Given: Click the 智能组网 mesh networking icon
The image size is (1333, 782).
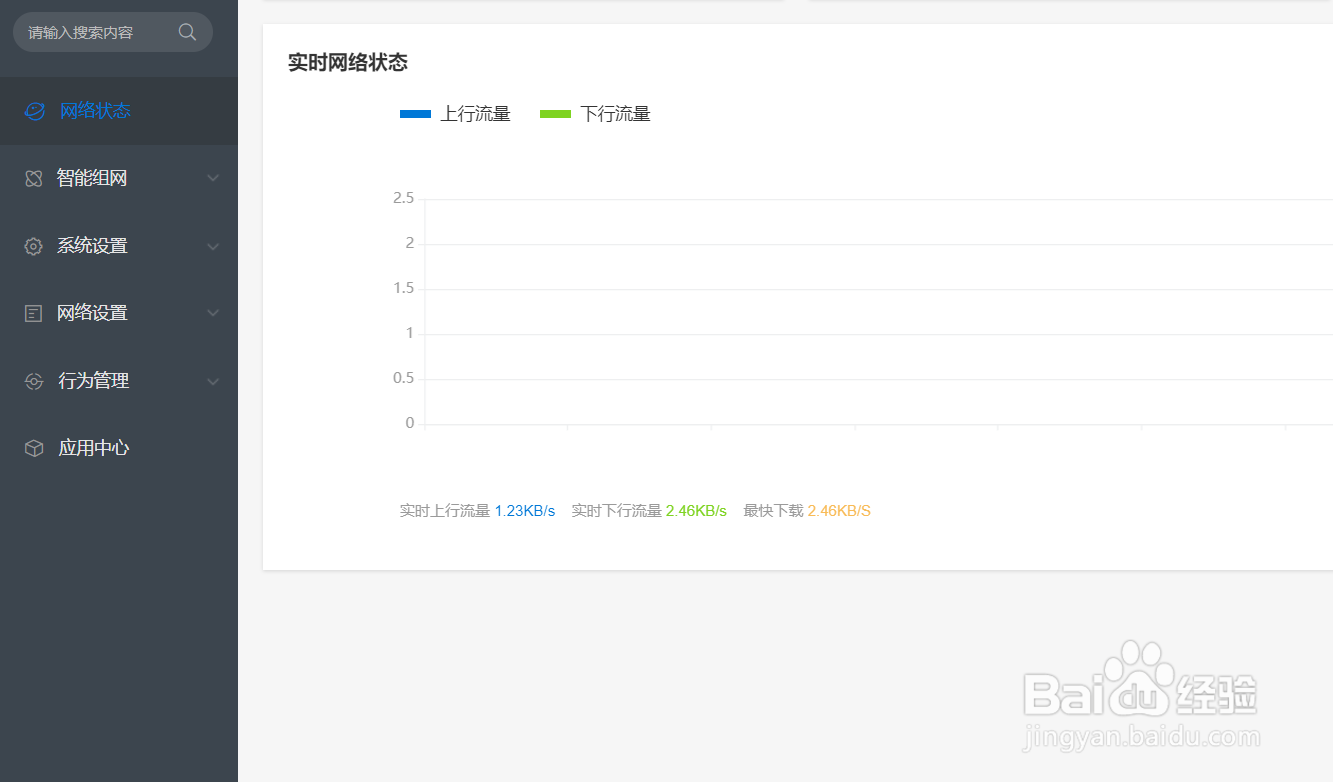Looking at the screenshot, I should (x=33, y=177).
